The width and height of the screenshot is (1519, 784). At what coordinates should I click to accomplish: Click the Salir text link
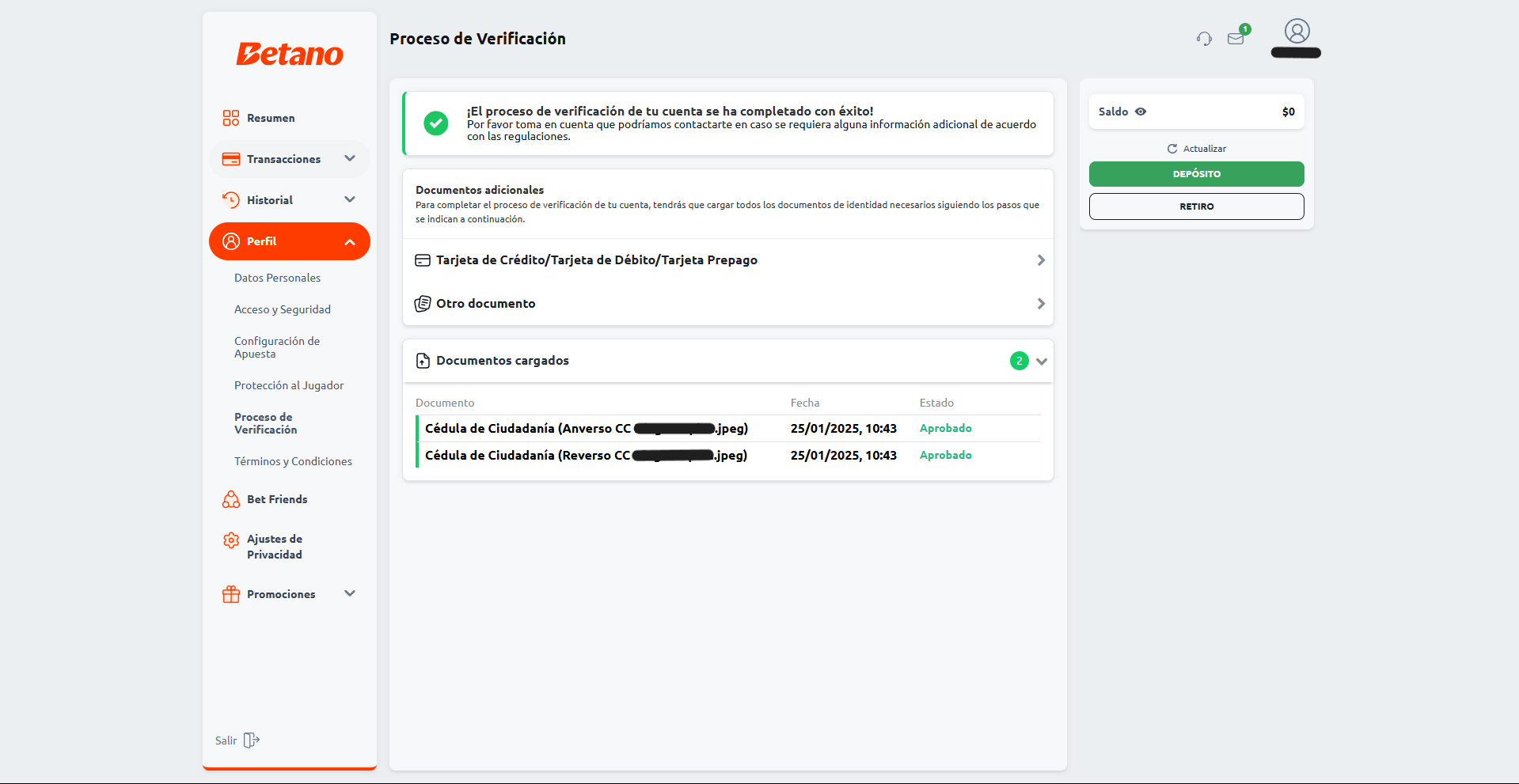pyautogui.click(x=226, y=740)
